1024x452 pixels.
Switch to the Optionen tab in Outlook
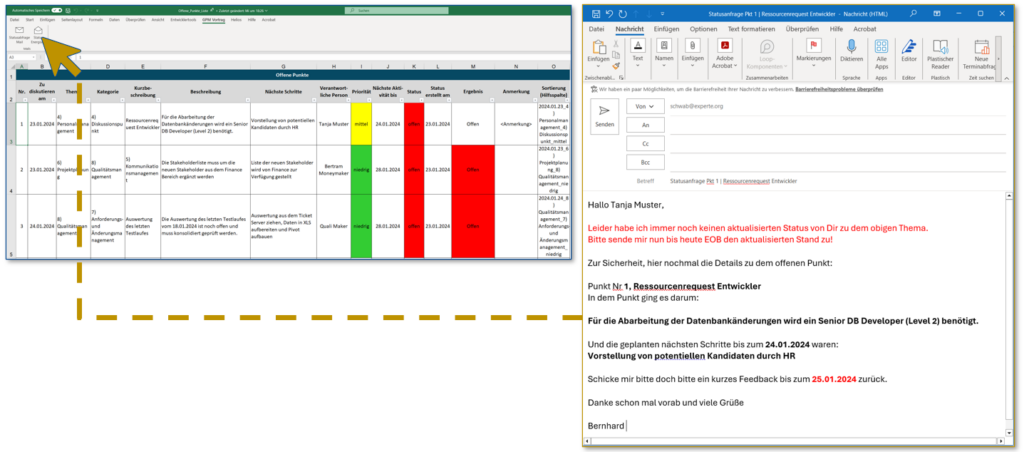point(703,29)
